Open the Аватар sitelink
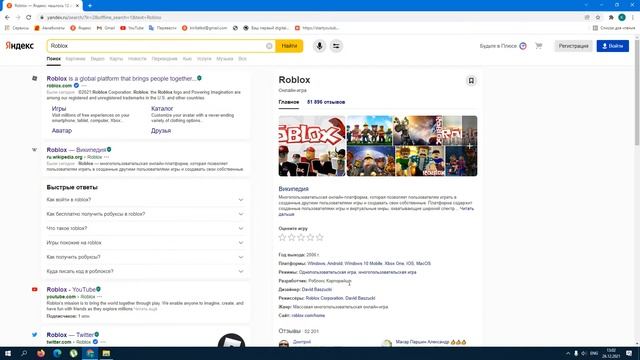 62,131
